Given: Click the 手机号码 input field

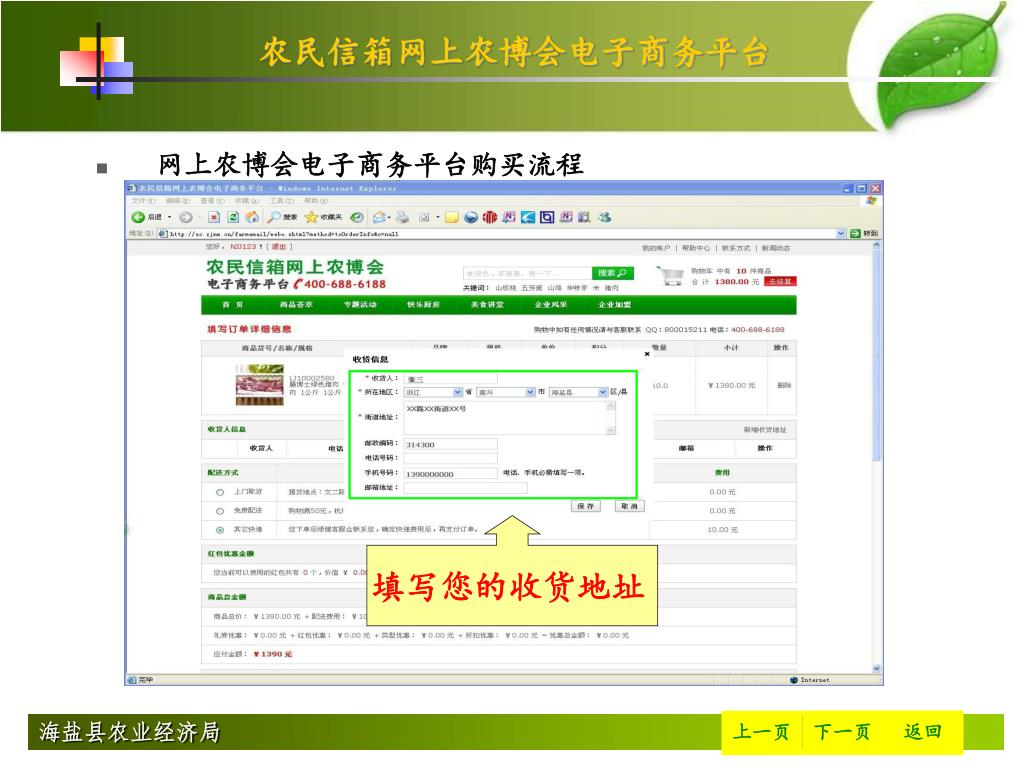Looking at the screenshot, I should click(451, 473).
